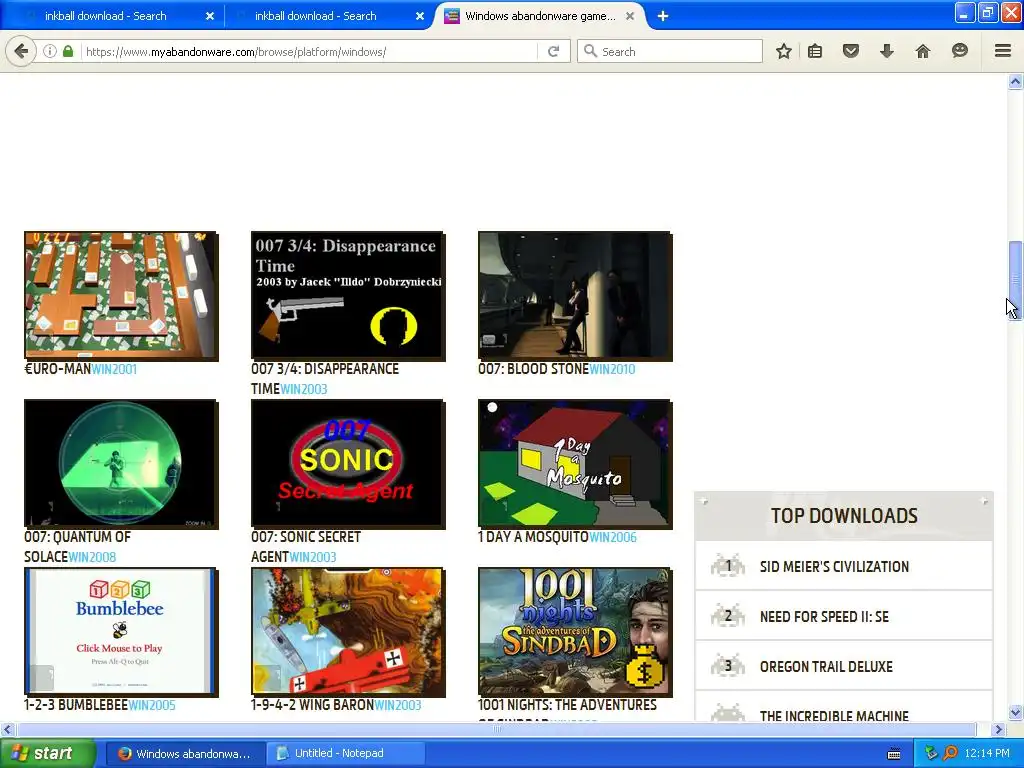This screenshot has height=768, width=1024.
Task: Open the 007 Sonic Secret Agent thumbnail
Action: [348, 464]
